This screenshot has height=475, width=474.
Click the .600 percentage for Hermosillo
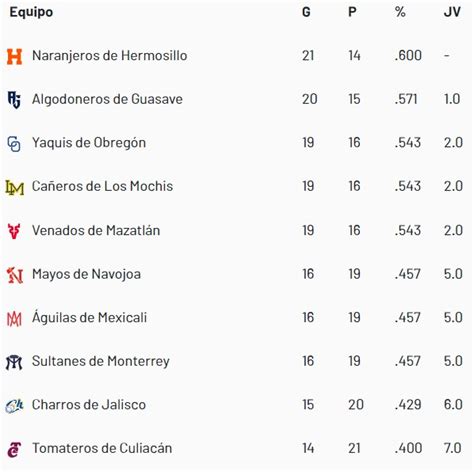coord(408,56)
